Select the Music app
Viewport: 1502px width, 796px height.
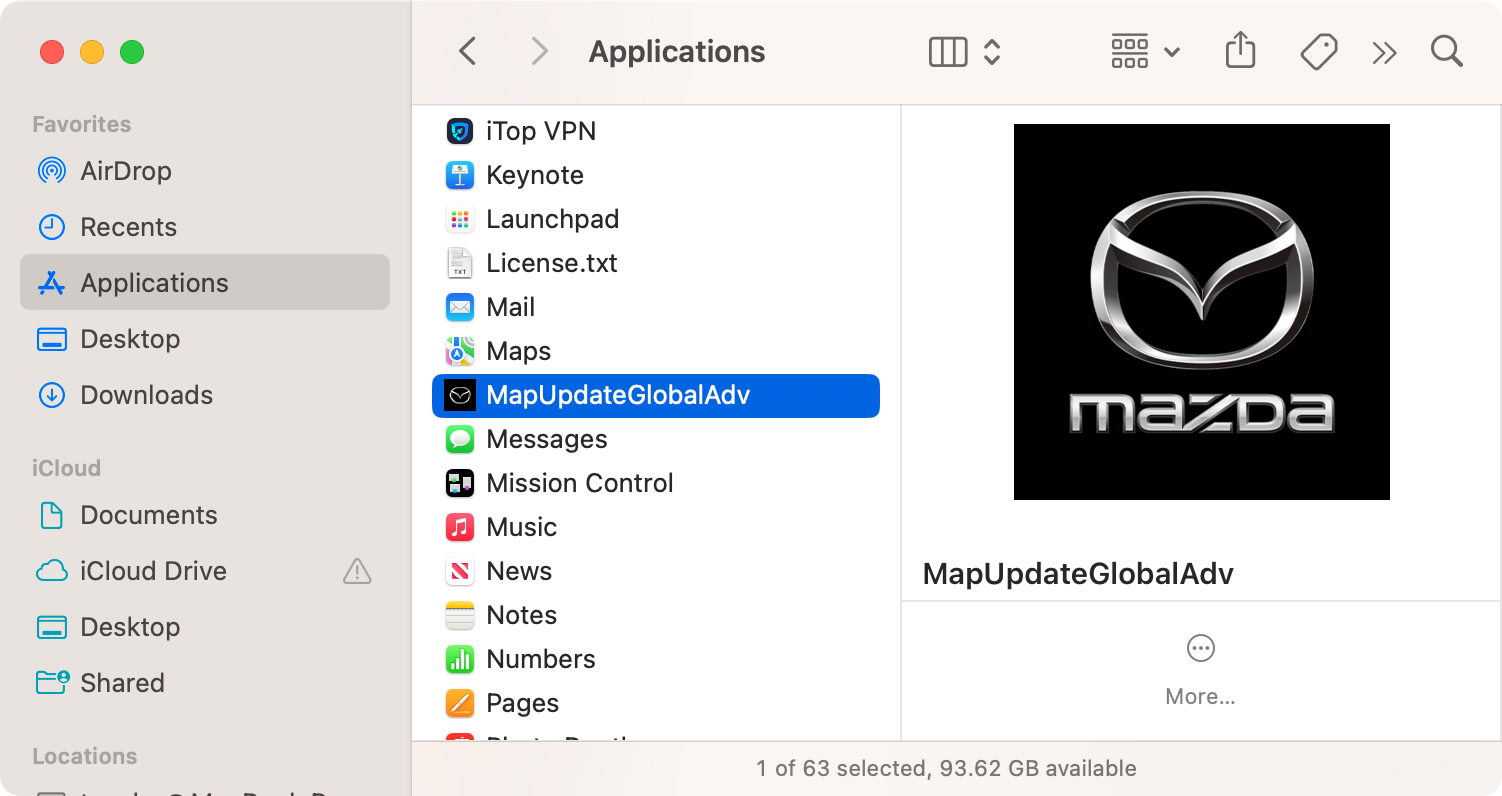click(656, 527)
